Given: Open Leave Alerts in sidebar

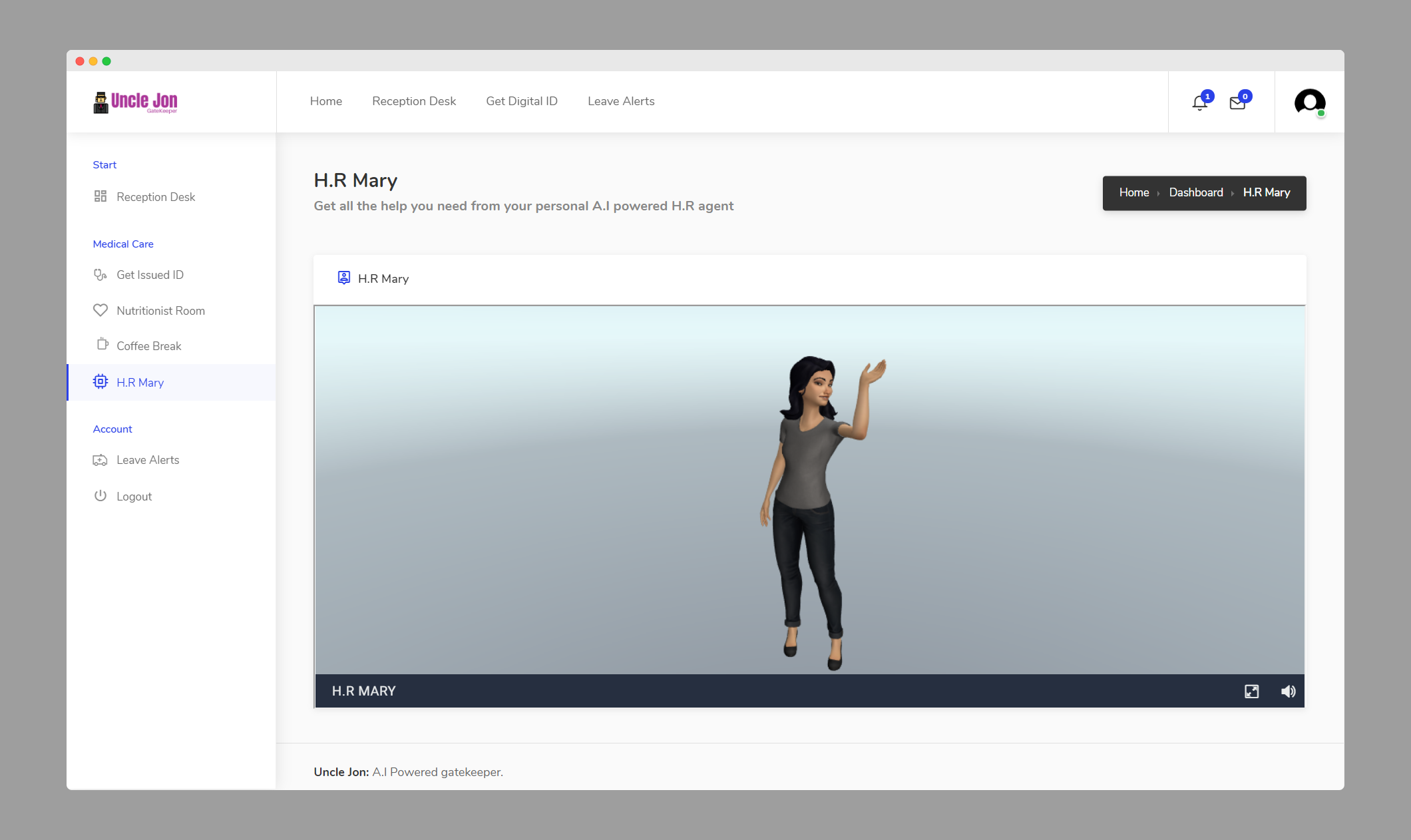Looking at the screenshot, I should click(147, 460).
